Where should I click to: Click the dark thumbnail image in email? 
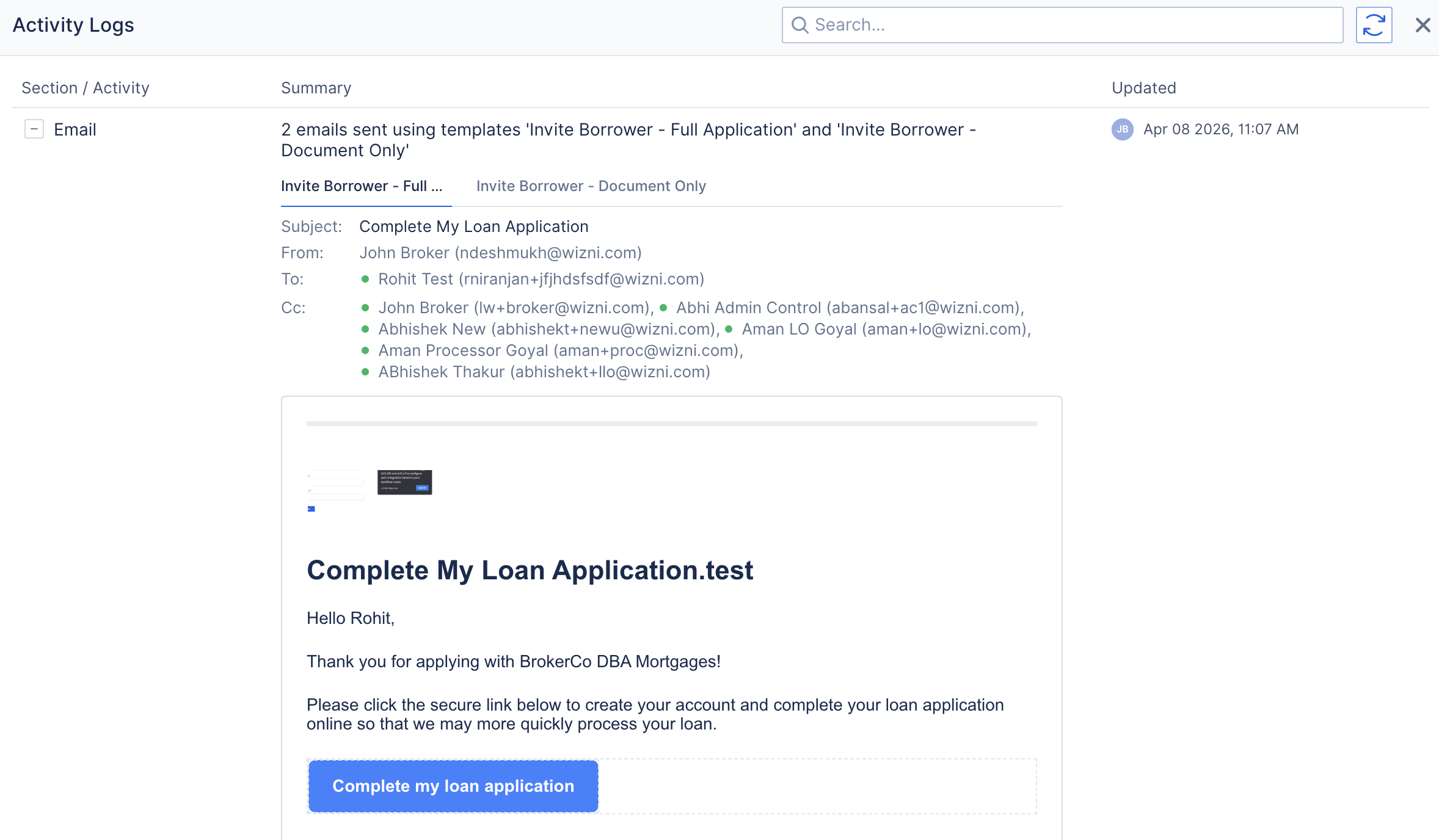click(404, 482)
